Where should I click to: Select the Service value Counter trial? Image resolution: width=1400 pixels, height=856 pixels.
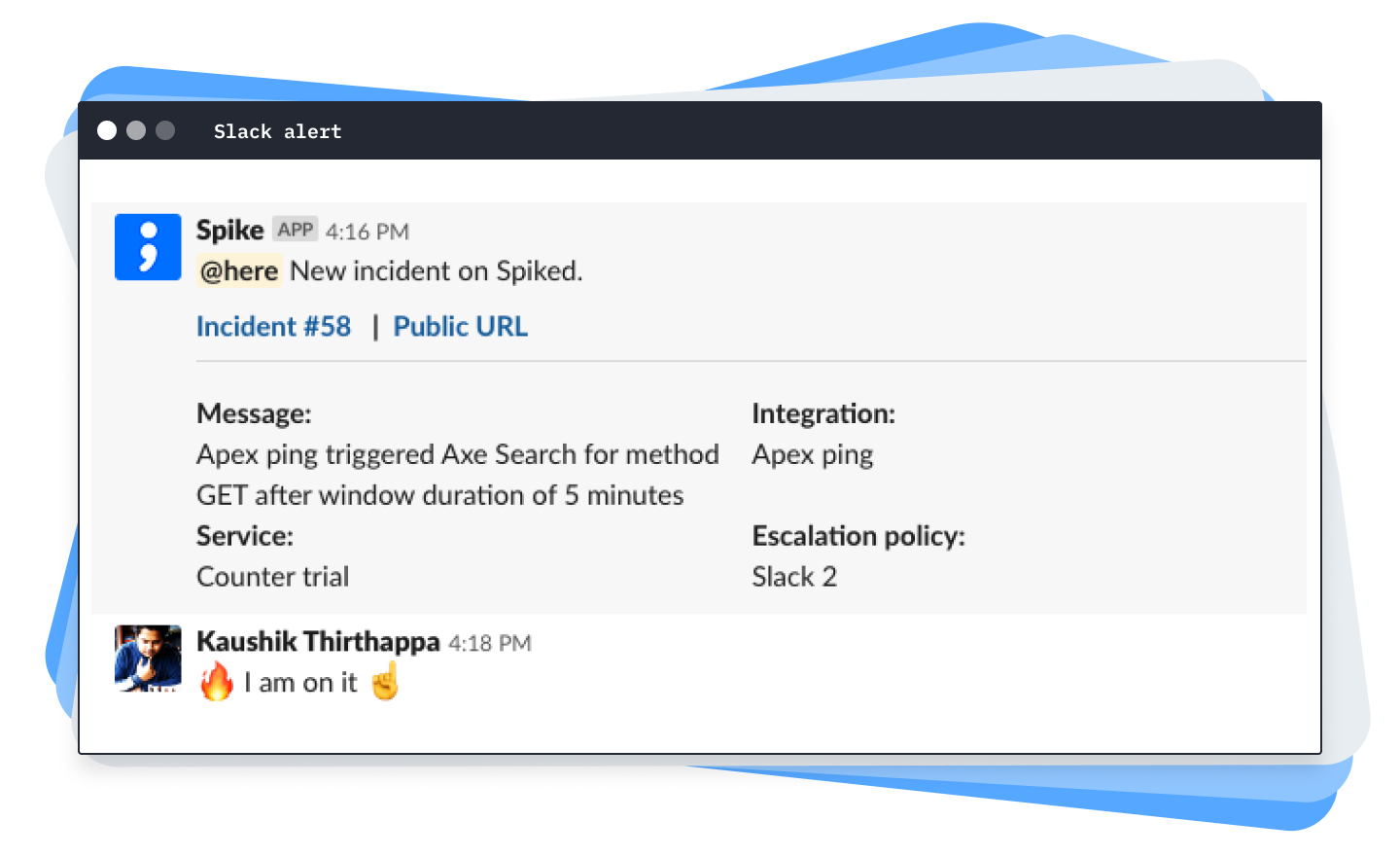click(272, 576)
